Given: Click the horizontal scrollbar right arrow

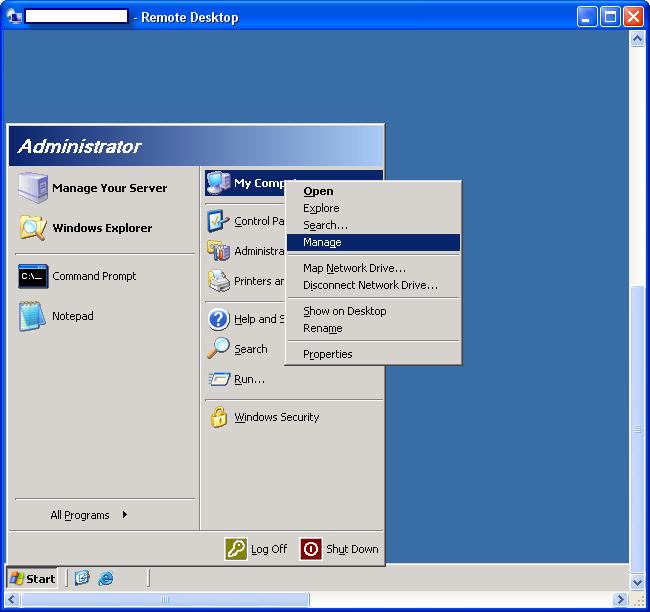Looking at the screenshot, I should (x=620, y=600).
